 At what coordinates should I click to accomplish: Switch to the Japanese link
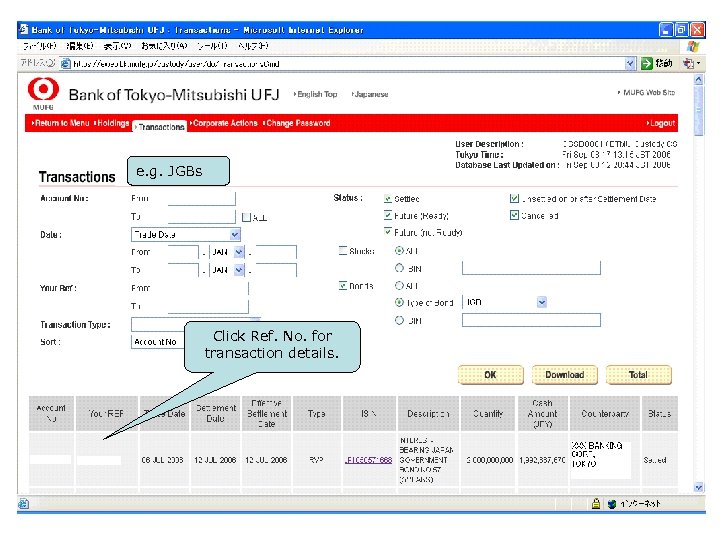click(370, 94)
